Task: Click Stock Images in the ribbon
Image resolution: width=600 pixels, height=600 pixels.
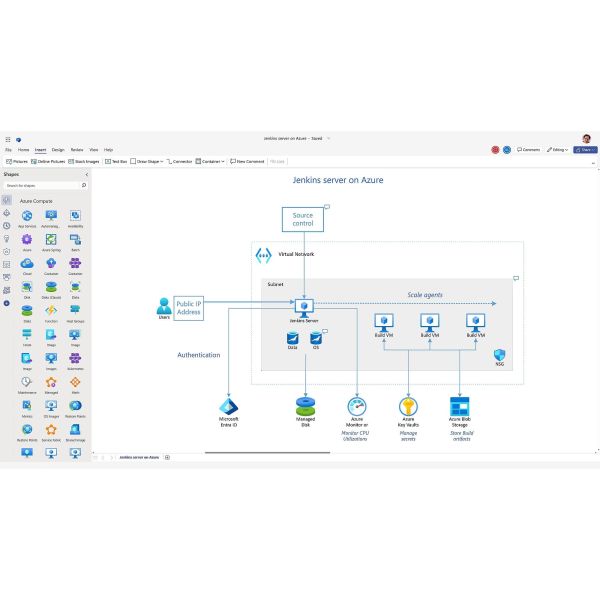Action: point(84,161)
